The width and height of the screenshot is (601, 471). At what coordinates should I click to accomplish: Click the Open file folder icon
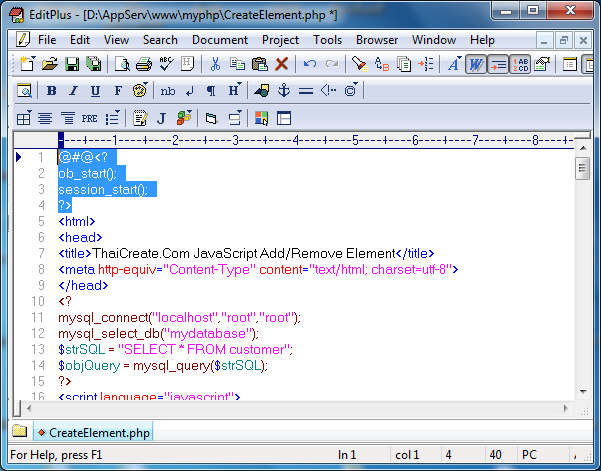(x=50, y=64)
